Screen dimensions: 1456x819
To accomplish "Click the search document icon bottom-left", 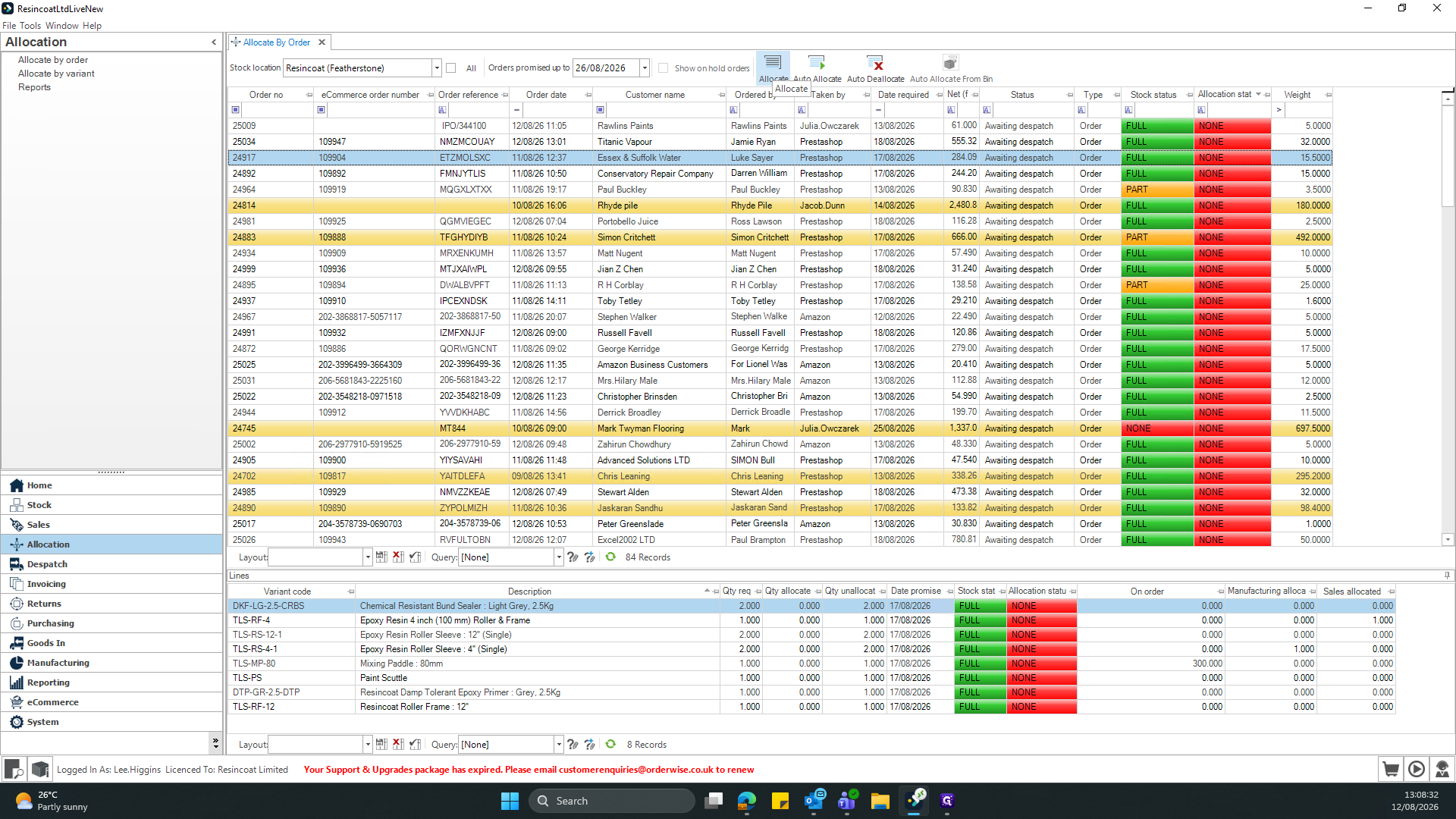I will point(14,769).
